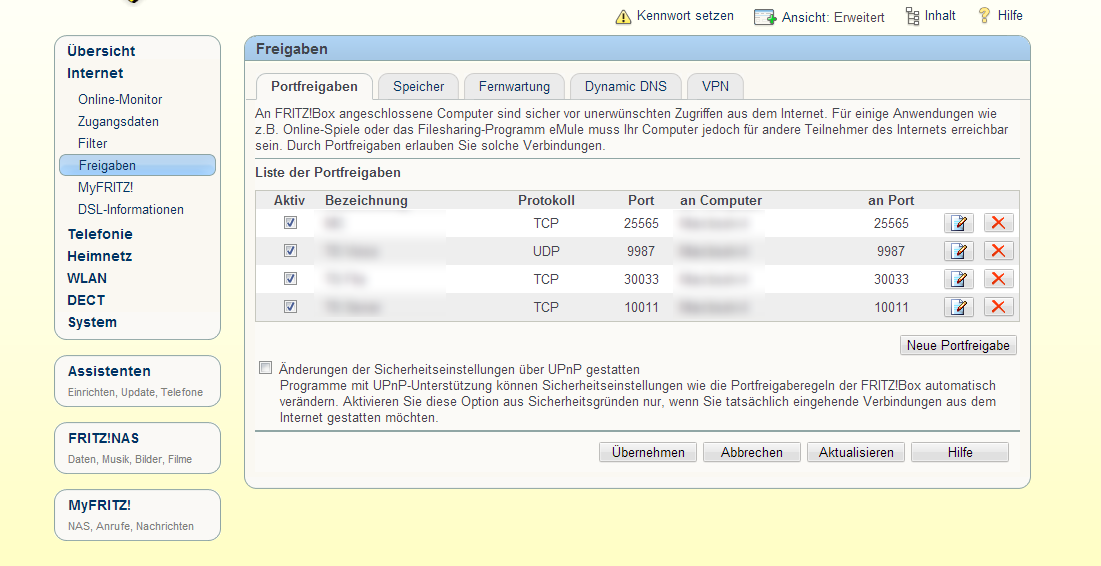The width and height of the screenshot is (1101, 566).
Task: Delete the port 10011 forwarding rule
Action: [x=998, y=307]
